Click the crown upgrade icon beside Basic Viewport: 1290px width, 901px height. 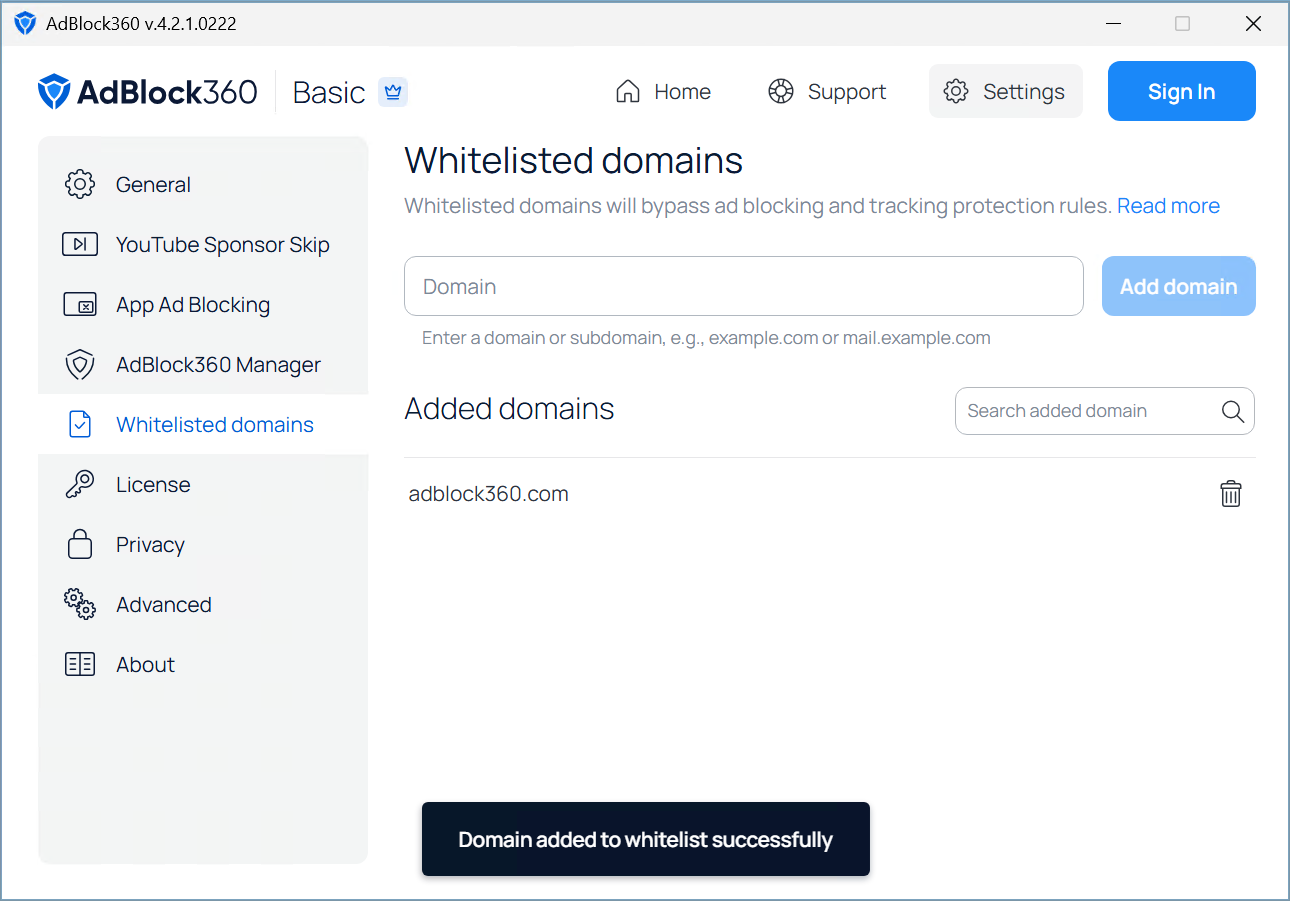pos(393,92)
